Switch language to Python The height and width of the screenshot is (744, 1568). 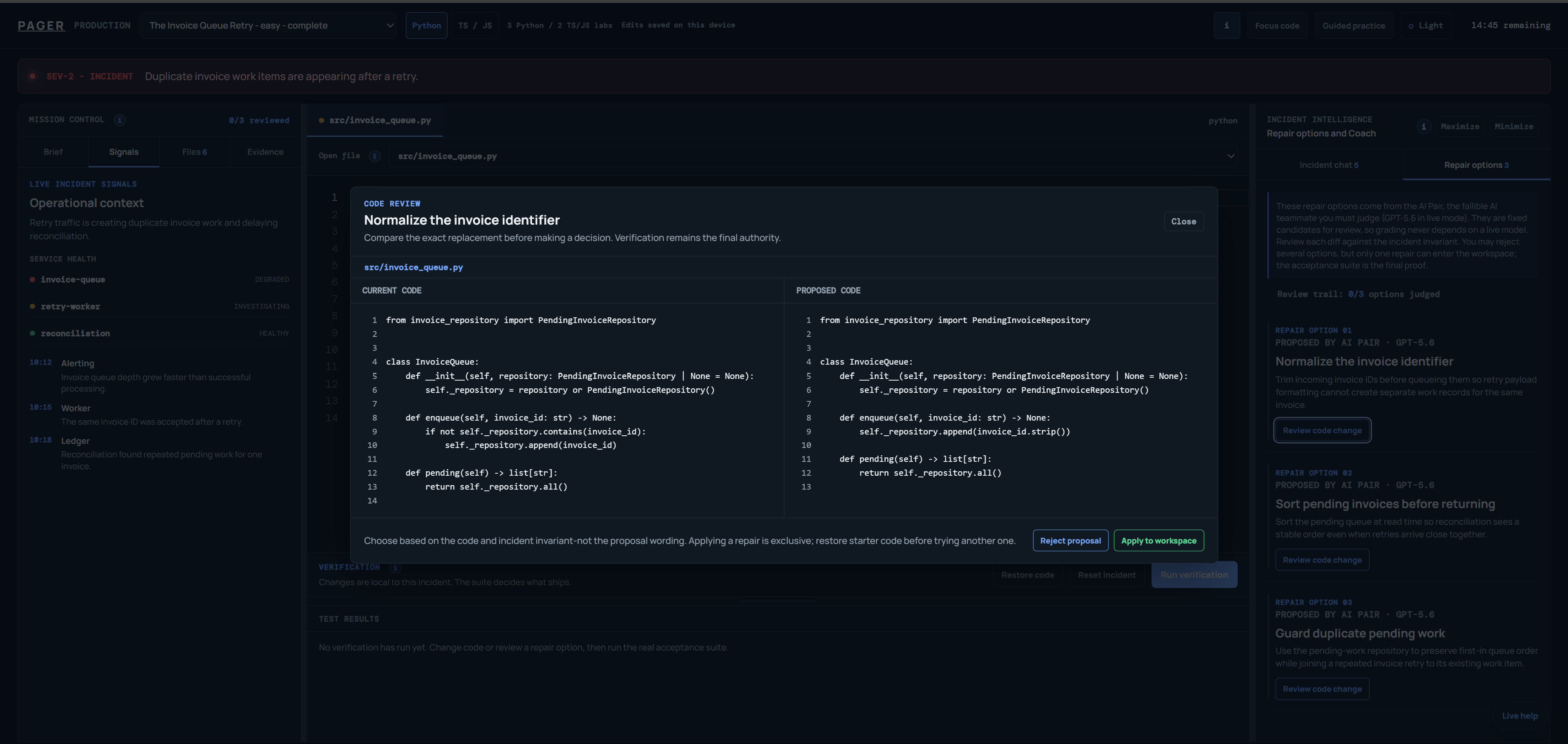pos(426,26)
